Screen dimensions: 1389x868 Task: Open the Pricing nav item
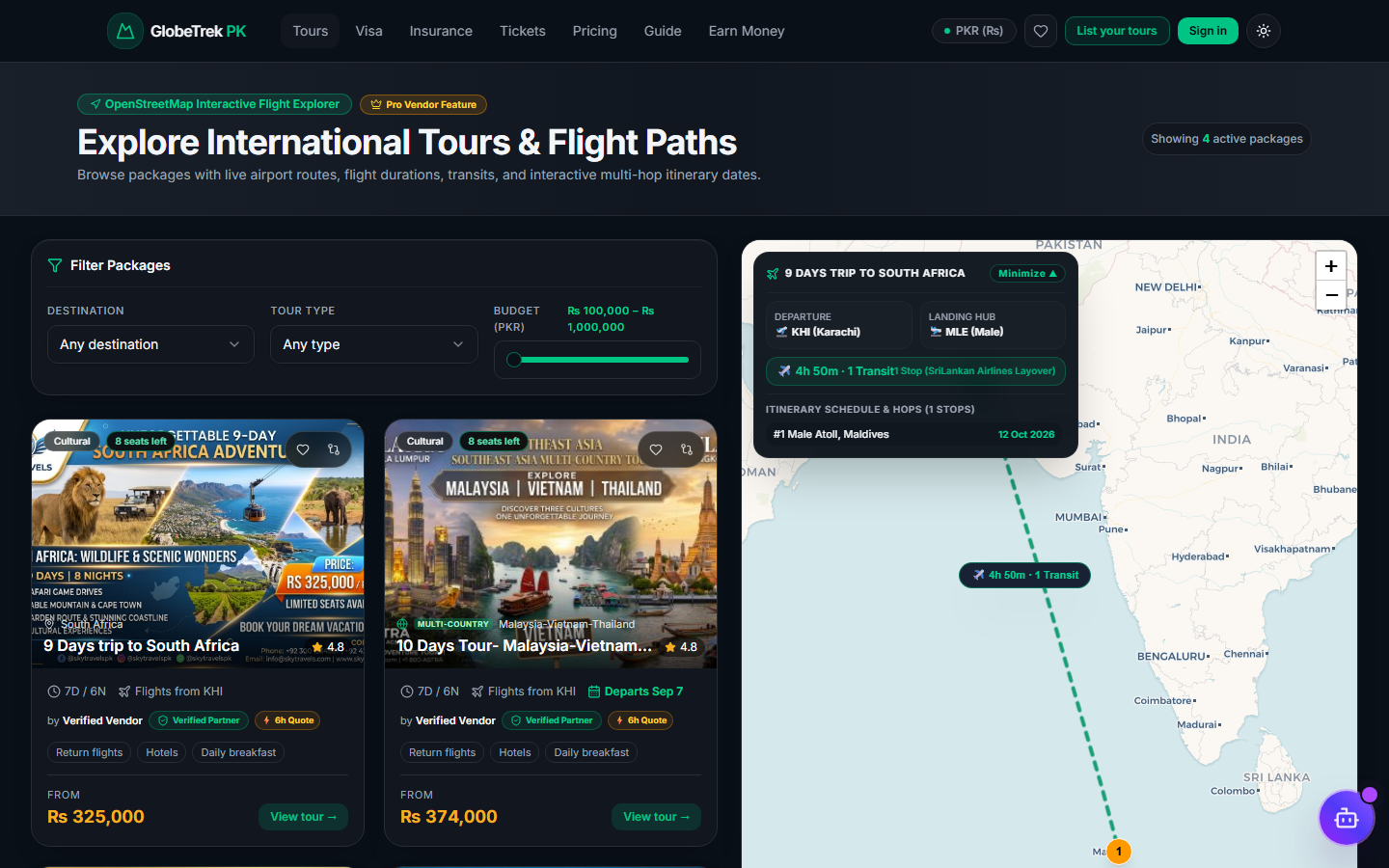pyautogui.click(x=595, y=31)
